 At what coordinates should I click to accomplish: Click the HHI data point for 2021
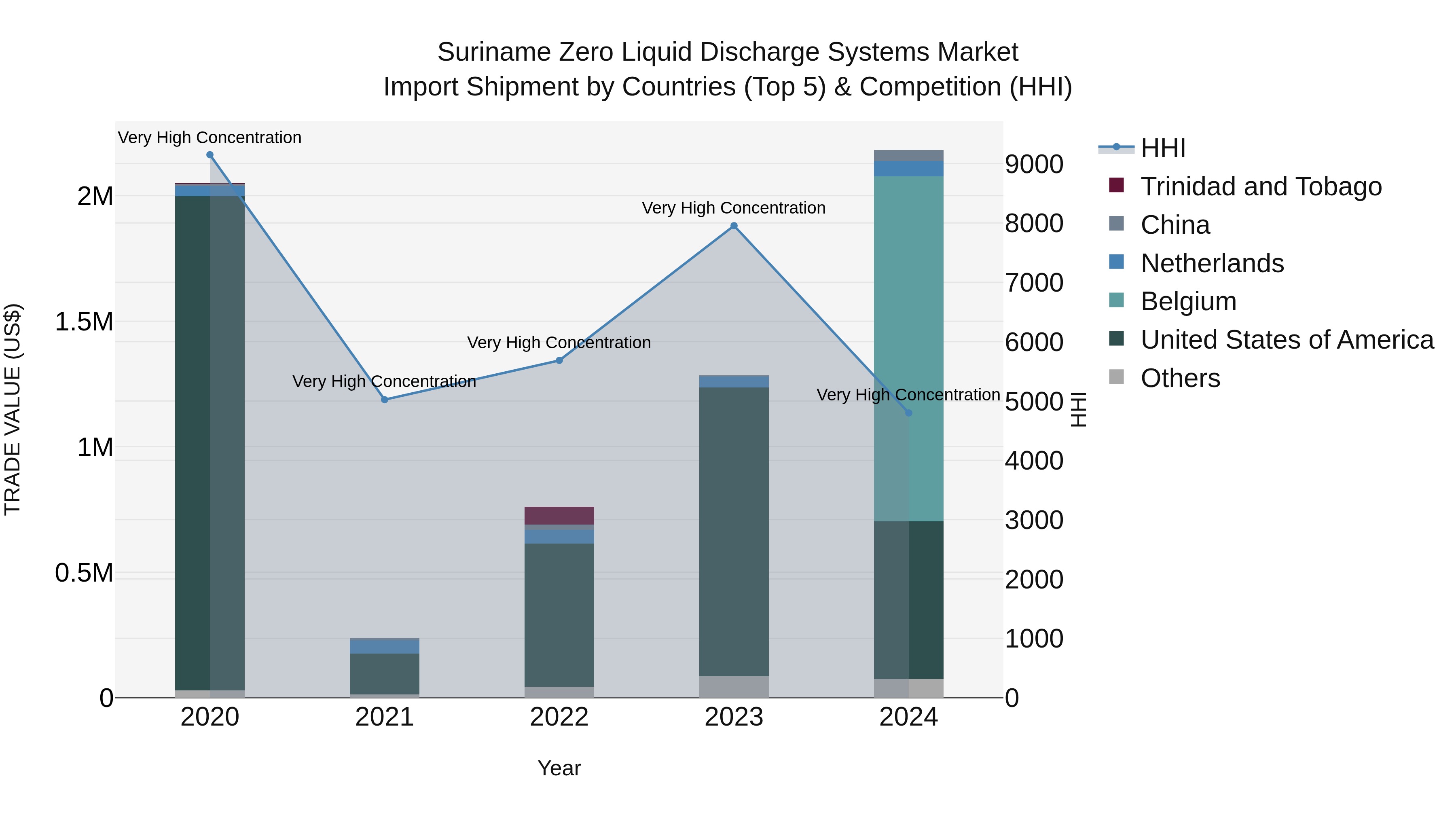click(384, 400)
